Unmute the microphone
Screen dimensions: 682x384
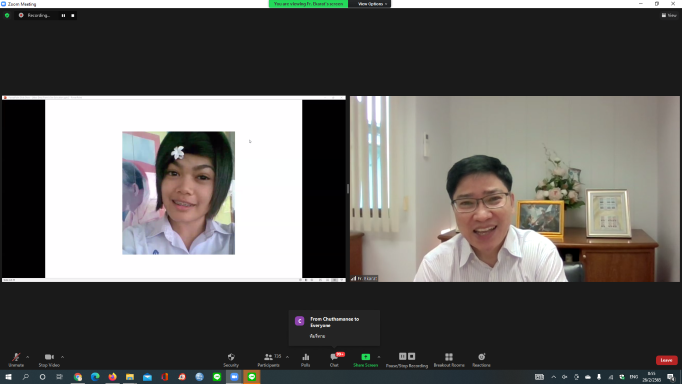coord(16,360)
